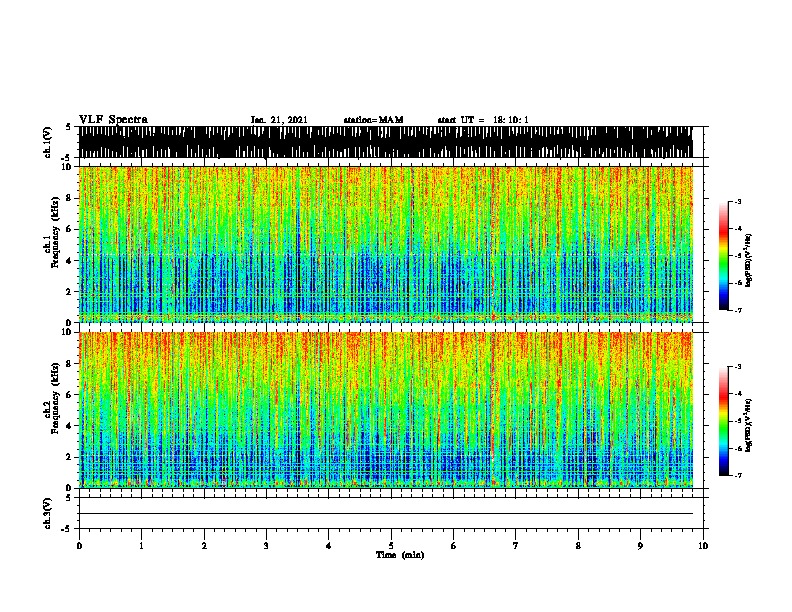Click the '6' tick on ch.1 frequency axis
The height and width of the screenshot is (612, 792).
pyautogui.click(x=70, y=229)
